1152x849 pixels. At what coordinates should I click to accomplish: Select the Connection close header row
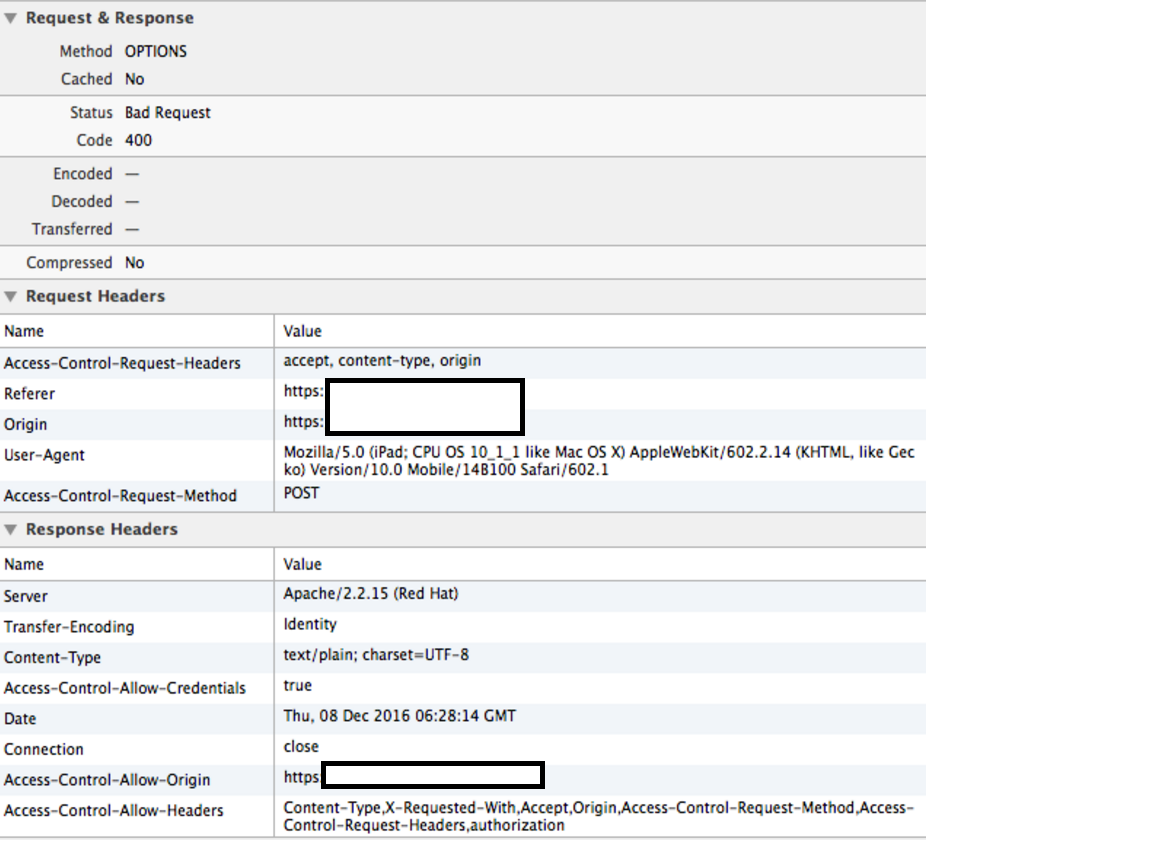point(44,749)
